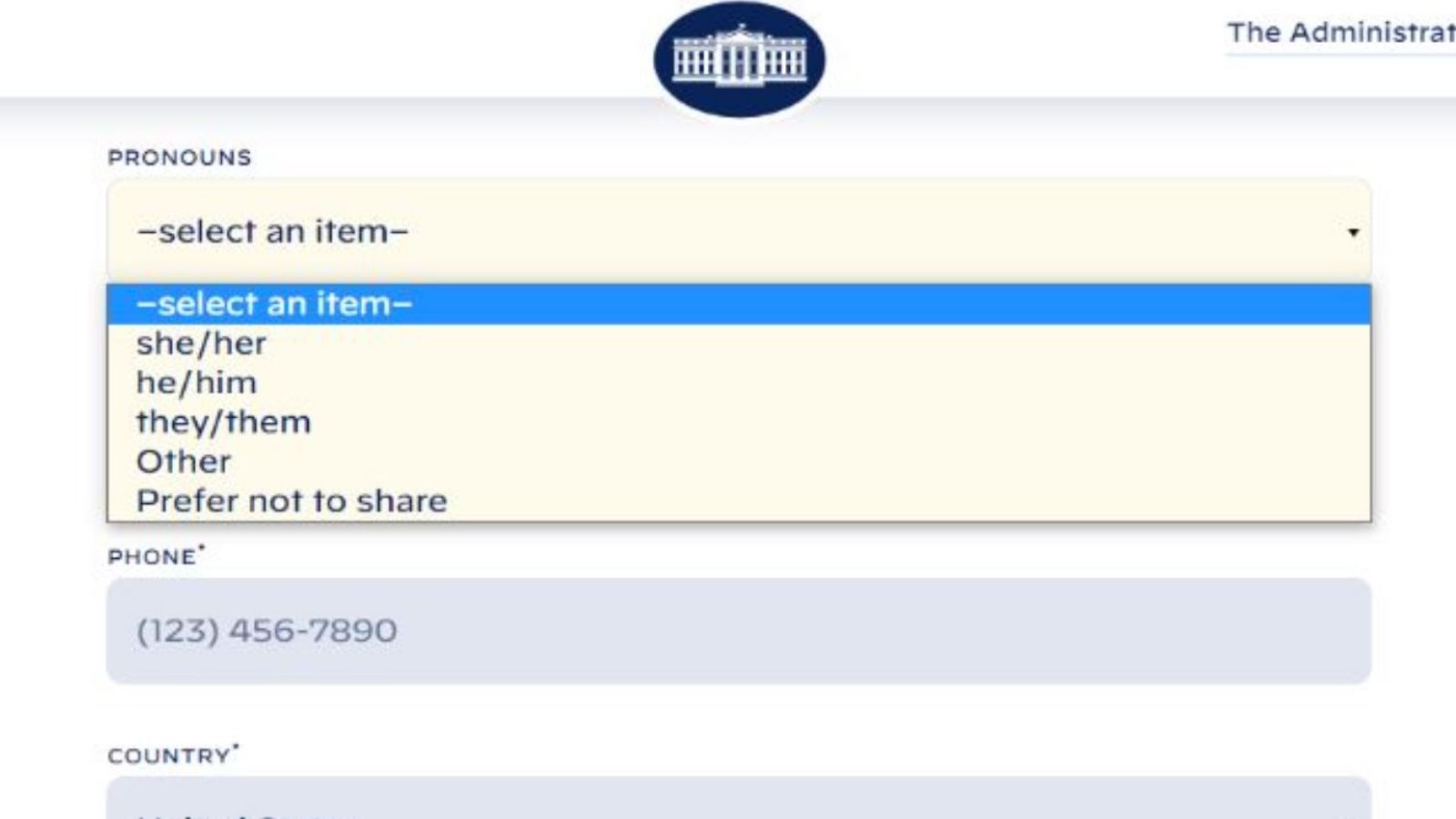The height and width of the screenshot is (819, 1456).
Task: Click the required asterisk beside PHONE
Action: 202,549
